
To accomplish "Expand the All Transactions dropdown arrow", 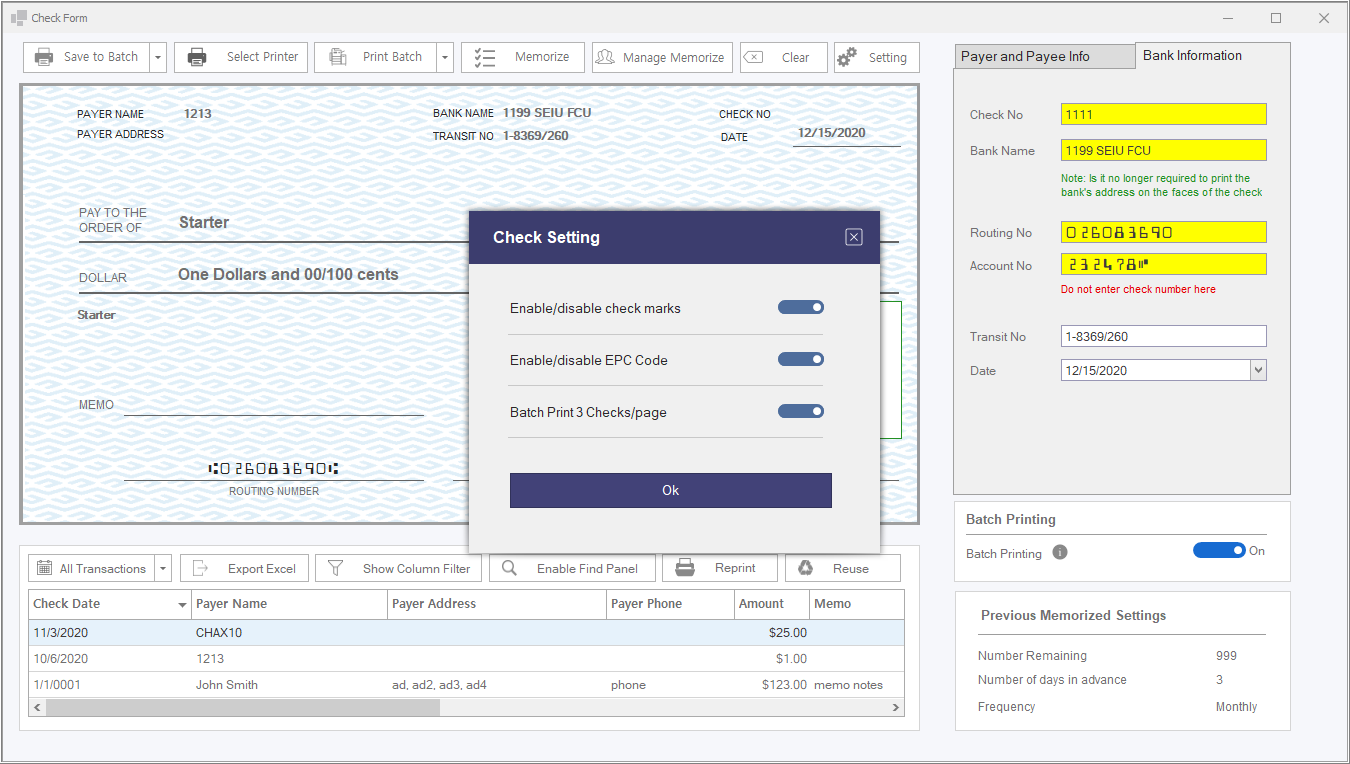I will coord(163,568).
